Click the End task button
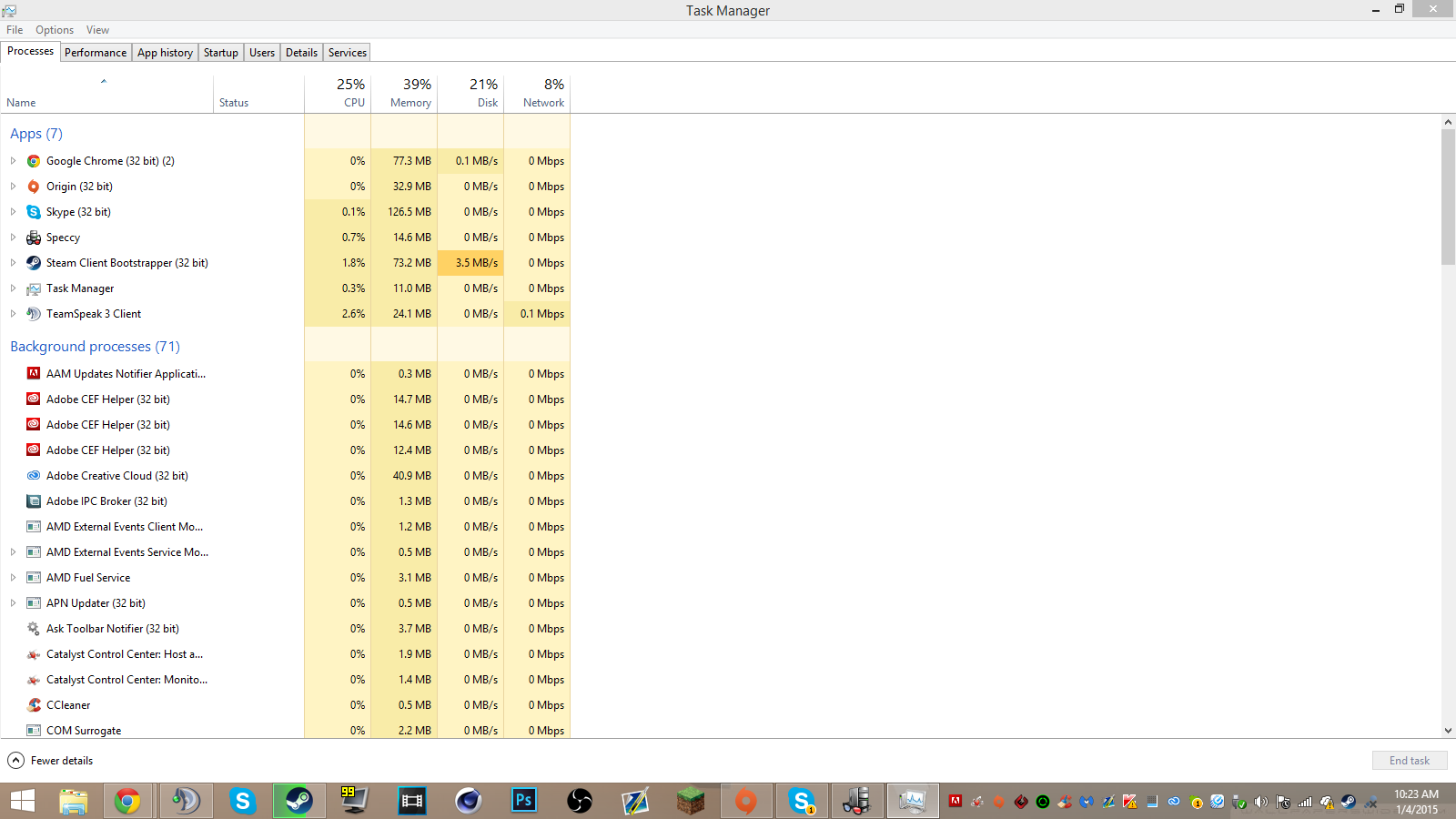The height and width of the screenshot is (819, 1456). [x=1410, y=761]
